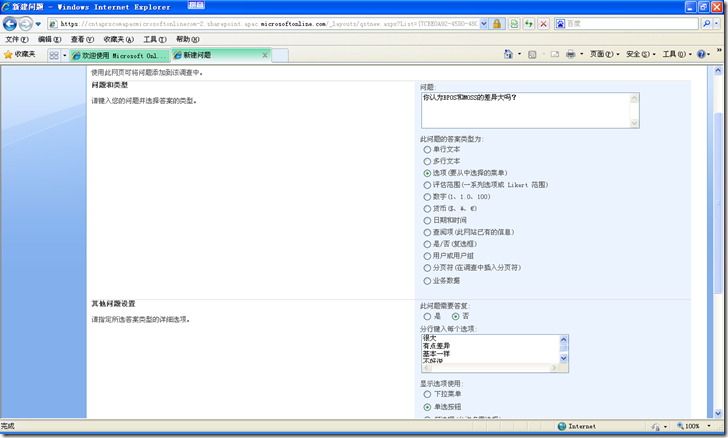Image resolution: width=728 pixels, height=438 pixels.
Task: Open the print options dropdown arrow
Action: point(581,54)
